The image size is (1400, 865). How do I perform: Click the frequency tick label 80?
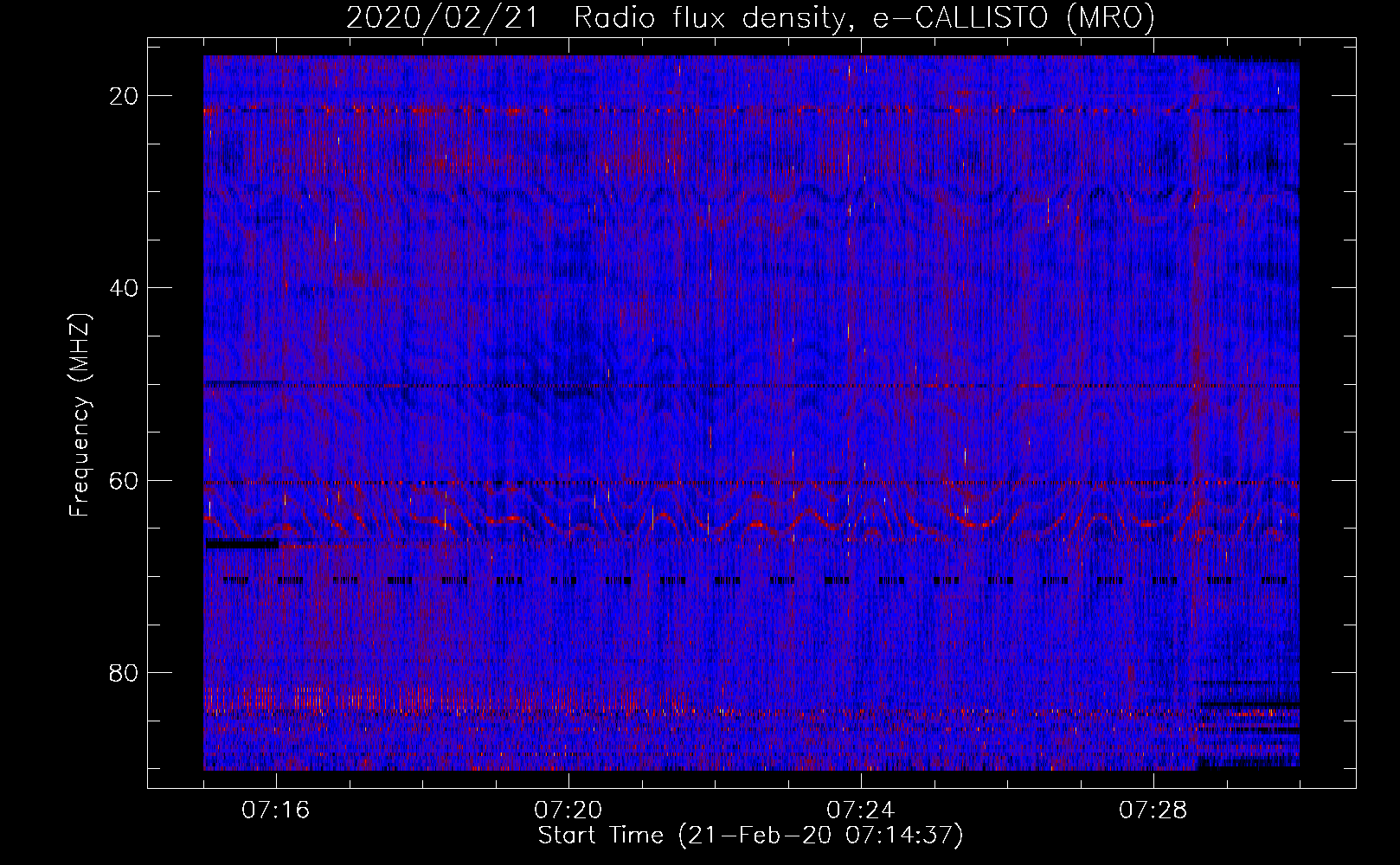[125, 672]
